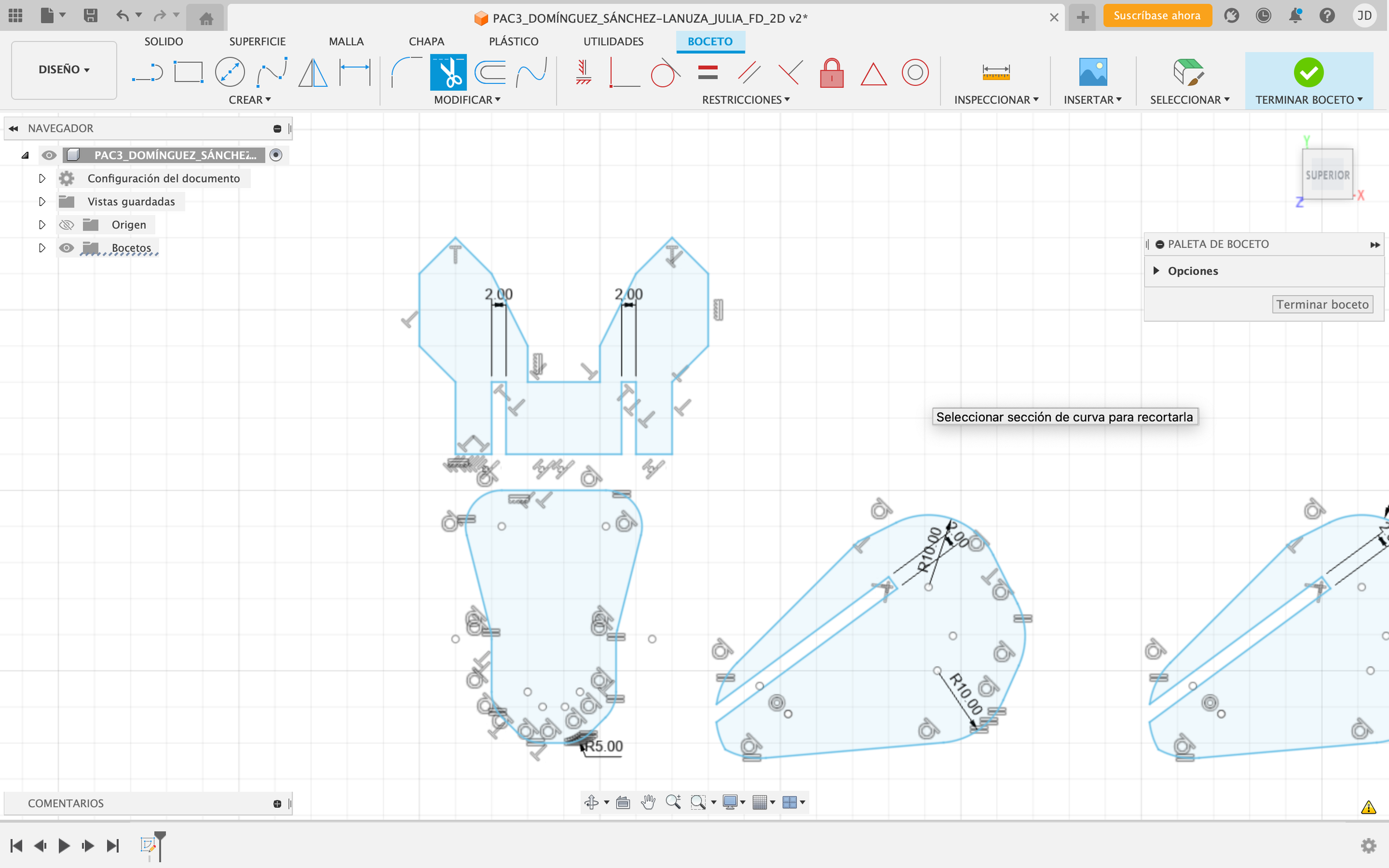Expand the Bocetos node
The width and height of the screenshot is (1389, 868).
point(42,248)
